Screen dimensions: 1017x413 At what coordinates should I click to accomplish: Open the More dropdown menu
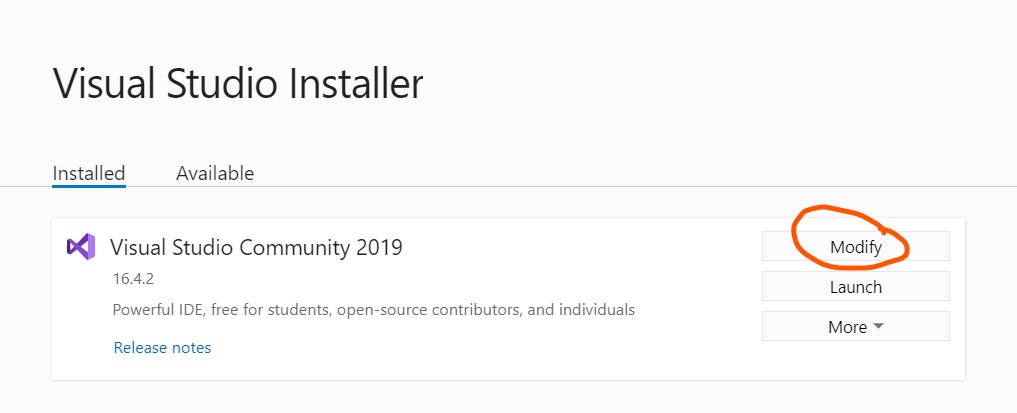(x=855, y=326)
